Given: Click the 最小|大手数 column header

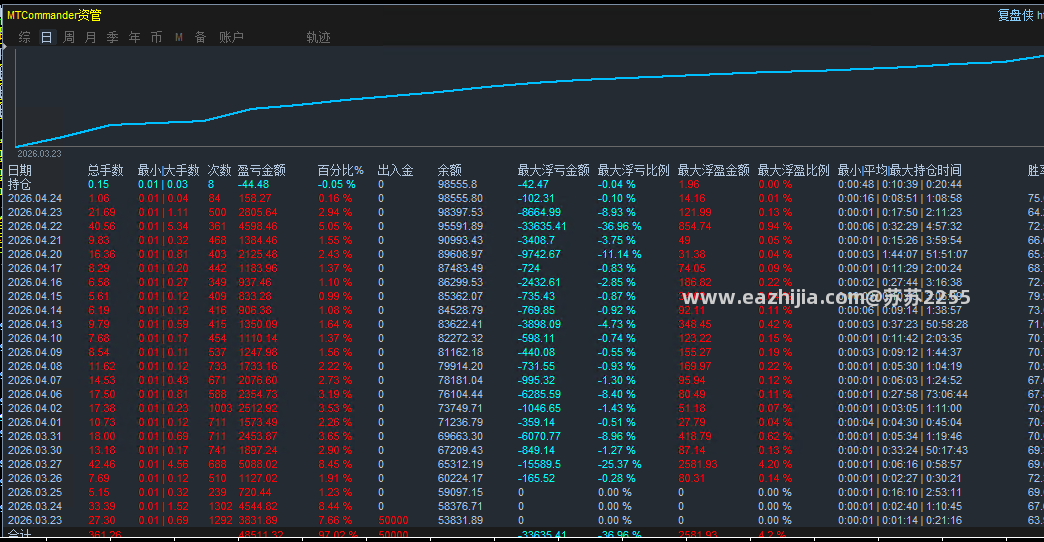Looking at the screenshot, I should (x=168, y=170).
